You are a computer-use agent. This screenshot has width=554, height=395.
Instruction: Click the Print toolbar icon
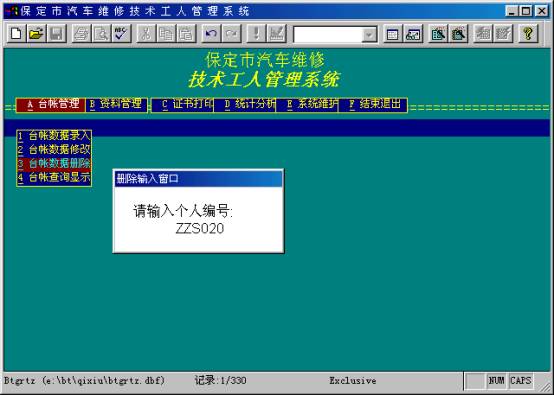pos(81,34)
